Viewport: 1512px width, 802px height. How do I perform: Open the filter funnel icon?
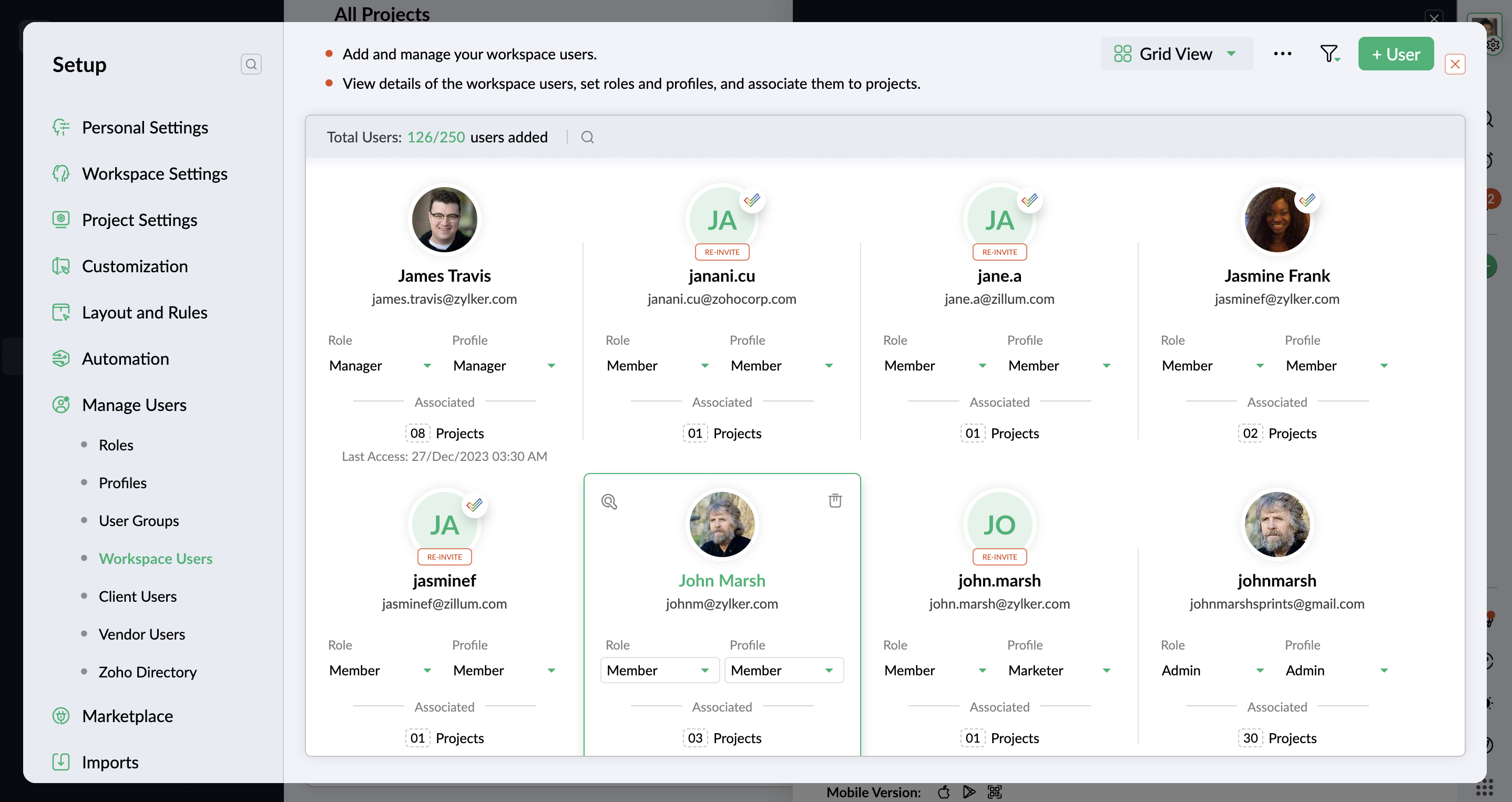(x=1329, y=54)
